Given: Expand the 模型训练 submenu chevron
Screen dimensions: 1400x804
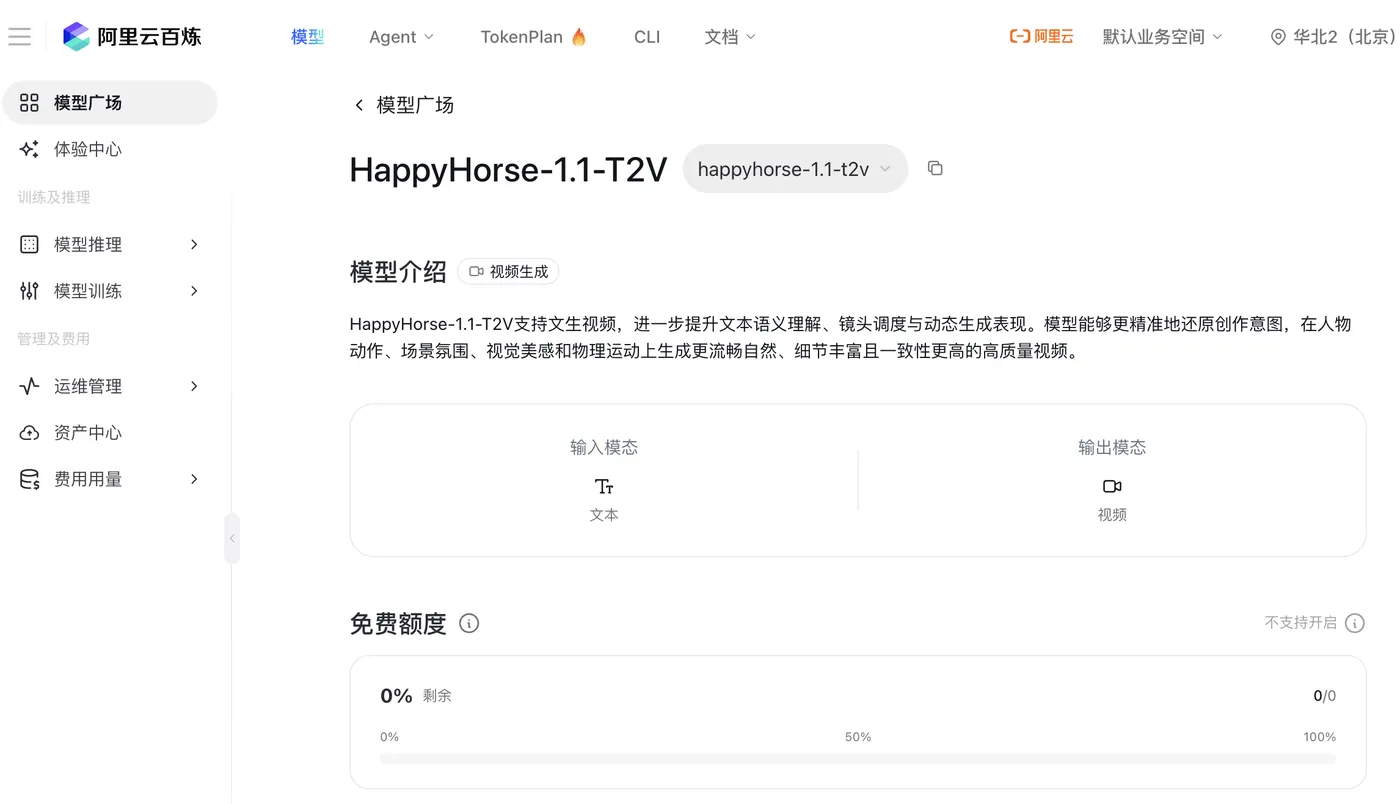Looking at the screenshot, I should point(194,291).
